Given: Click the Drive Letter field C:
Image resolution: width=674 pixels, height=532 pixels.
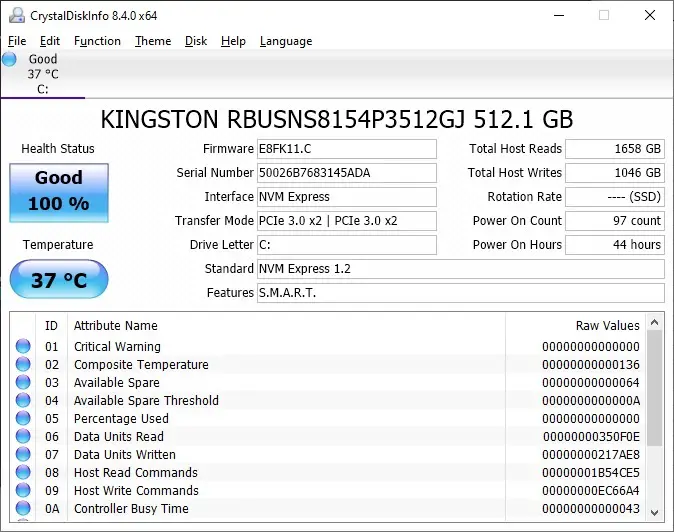Looking at the screenshot, I should coord(347,245).
